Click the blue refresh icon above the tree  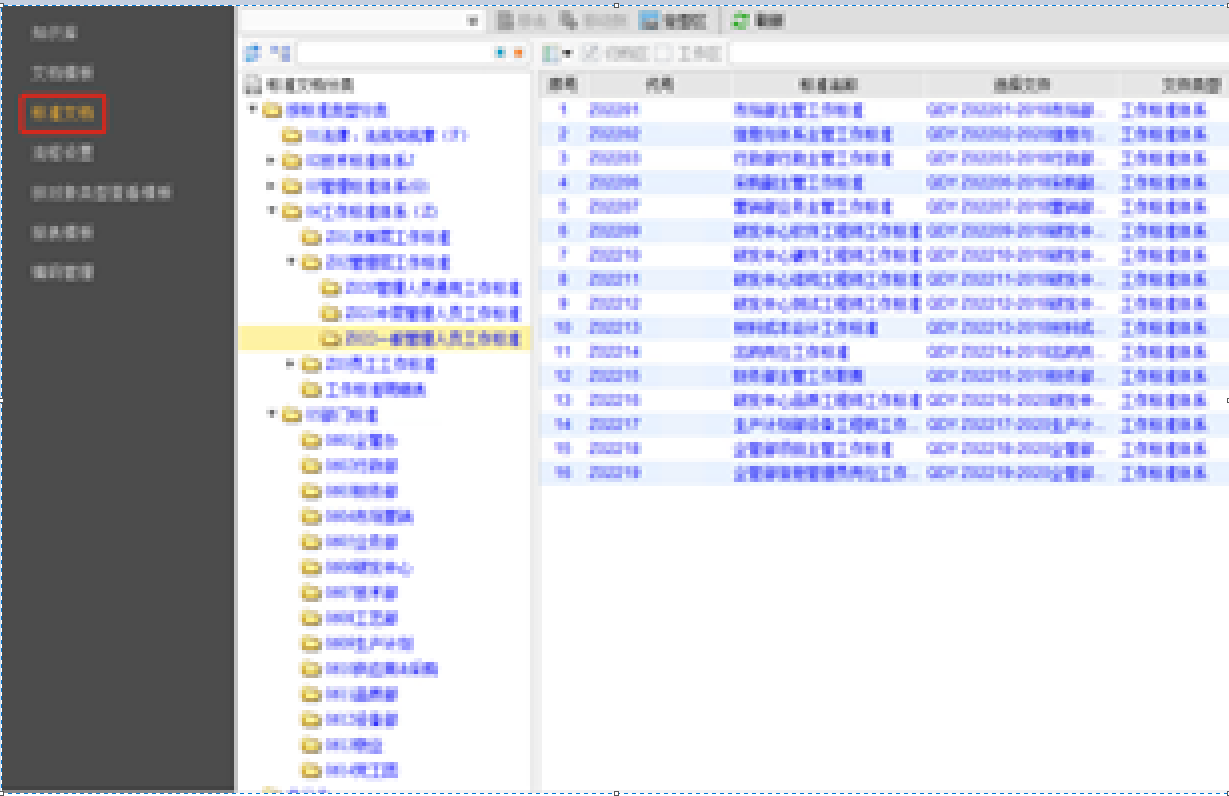[252, 52]
